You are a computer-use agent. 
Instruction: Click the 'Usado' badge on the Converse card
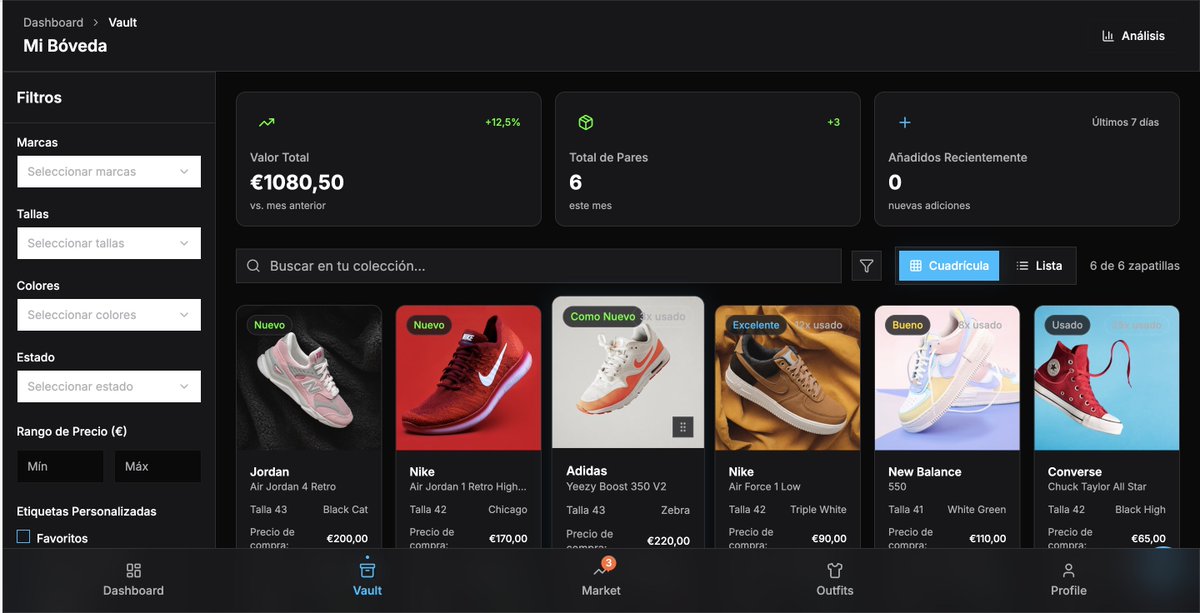coord(1067,325)
